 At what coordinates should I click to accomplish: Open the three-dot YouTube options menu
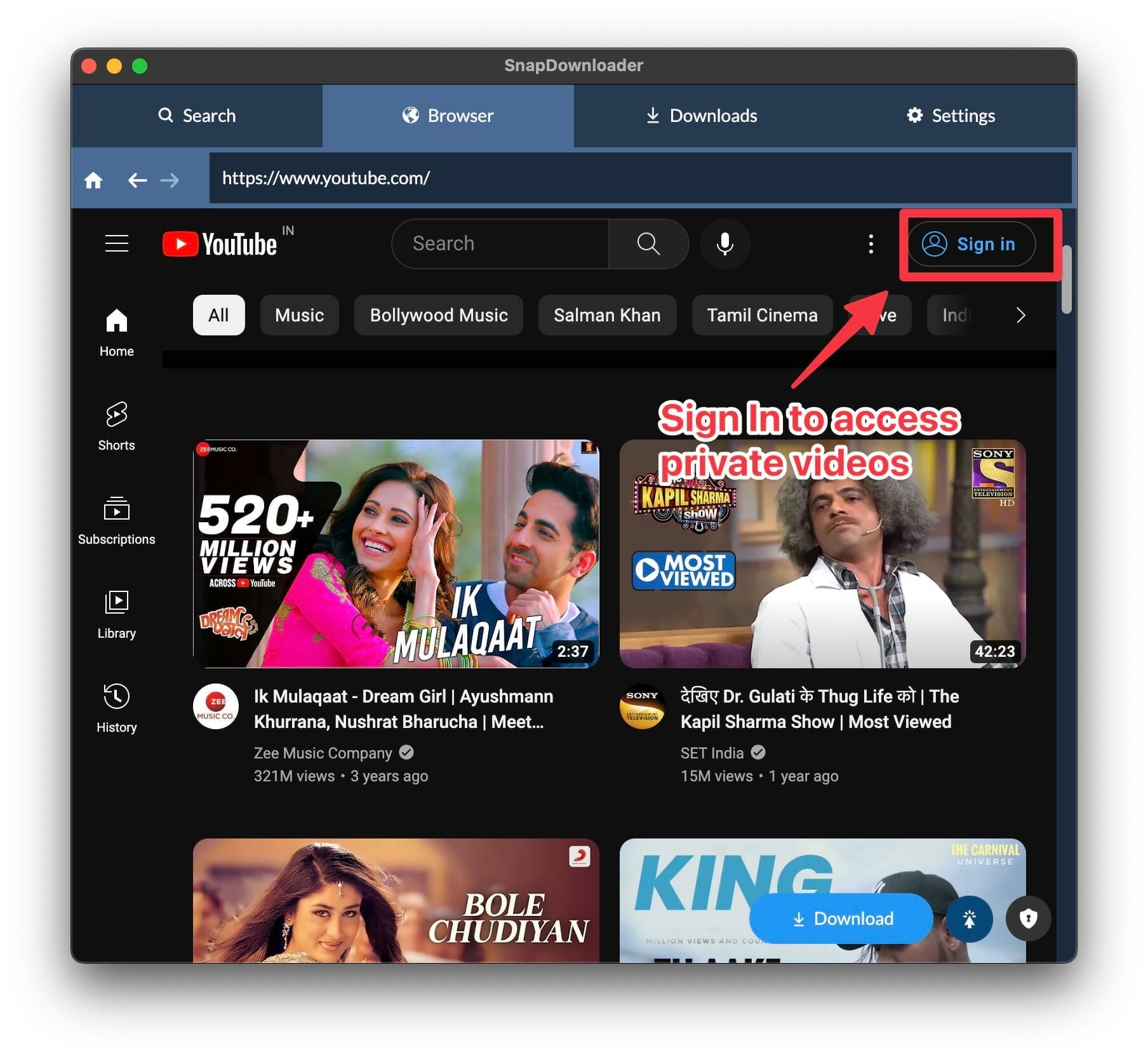pos(871,243)
